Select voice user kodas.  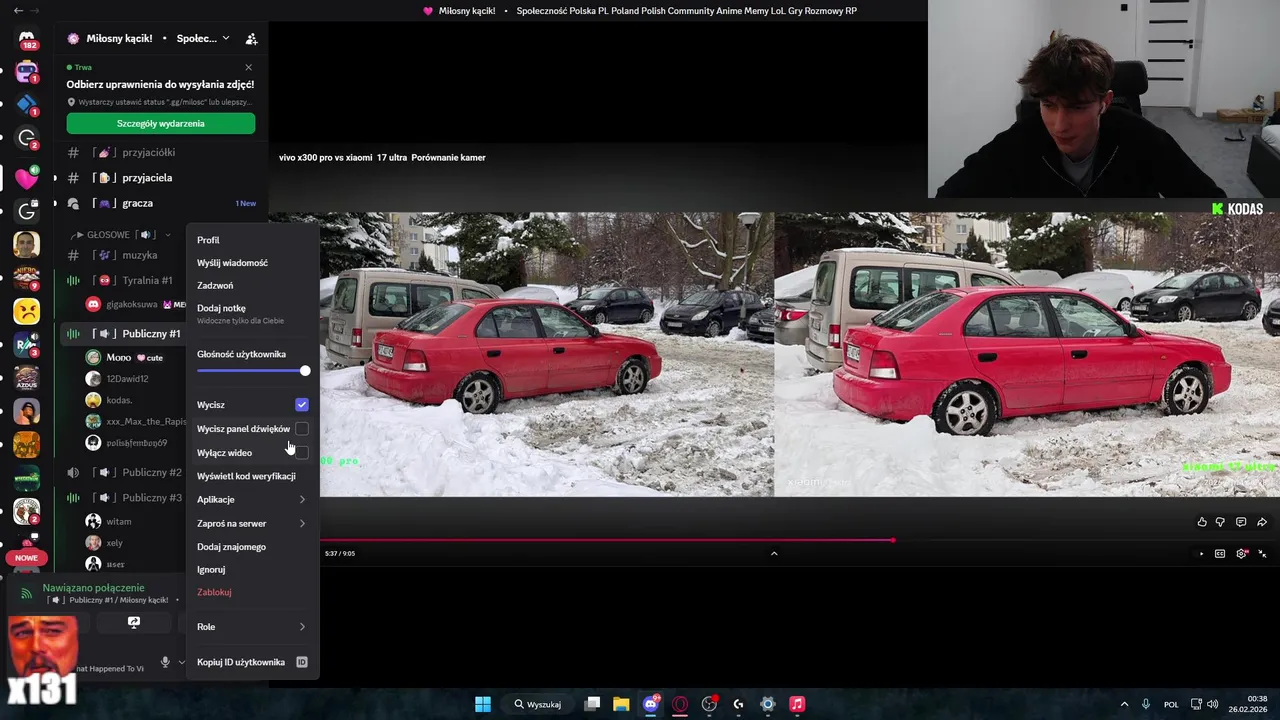point(119,400)
